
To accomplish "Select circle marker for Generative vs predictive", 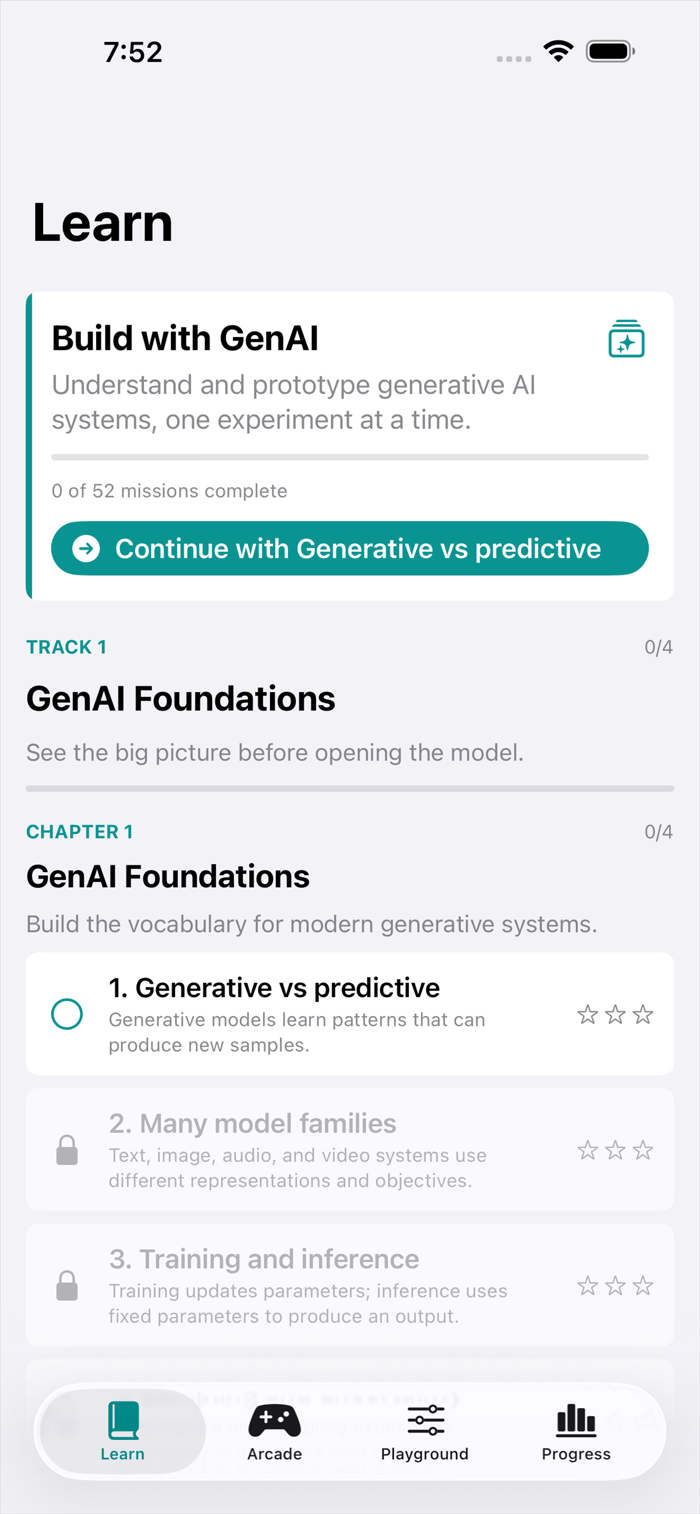I will pos(67,1014).
